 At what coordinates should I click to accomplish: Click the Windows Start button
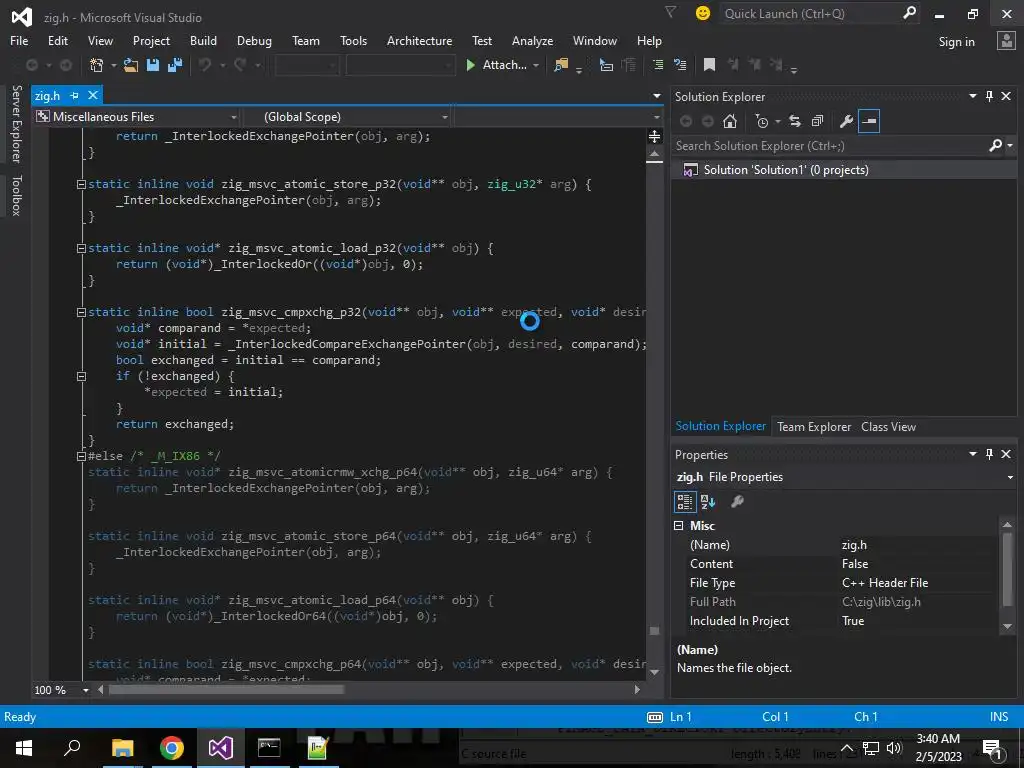24,748
